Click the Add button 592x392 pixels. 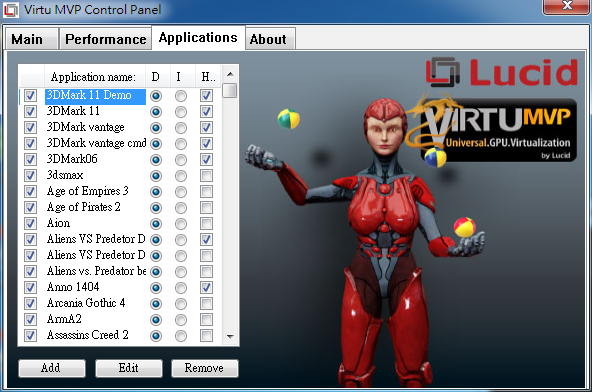pos(52,368)
